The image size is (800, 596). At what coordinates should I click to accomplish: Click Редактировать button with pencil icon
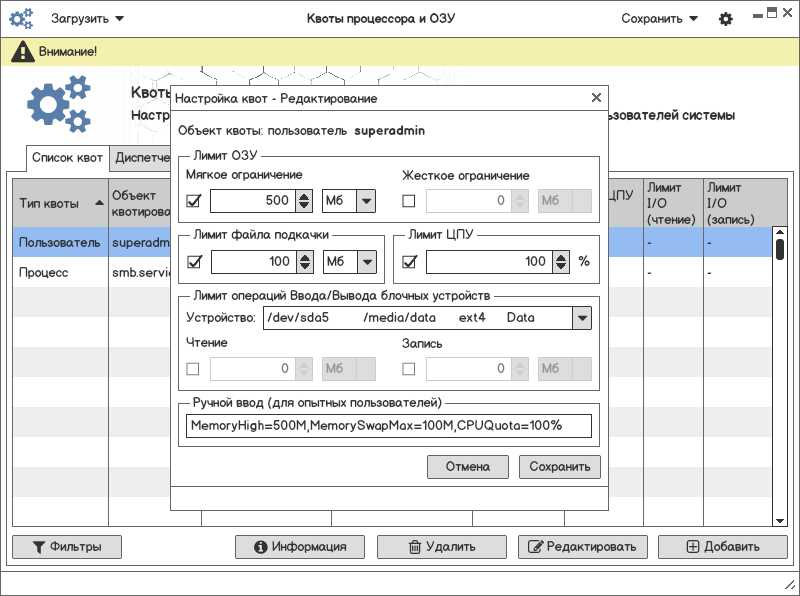[582, 547]
